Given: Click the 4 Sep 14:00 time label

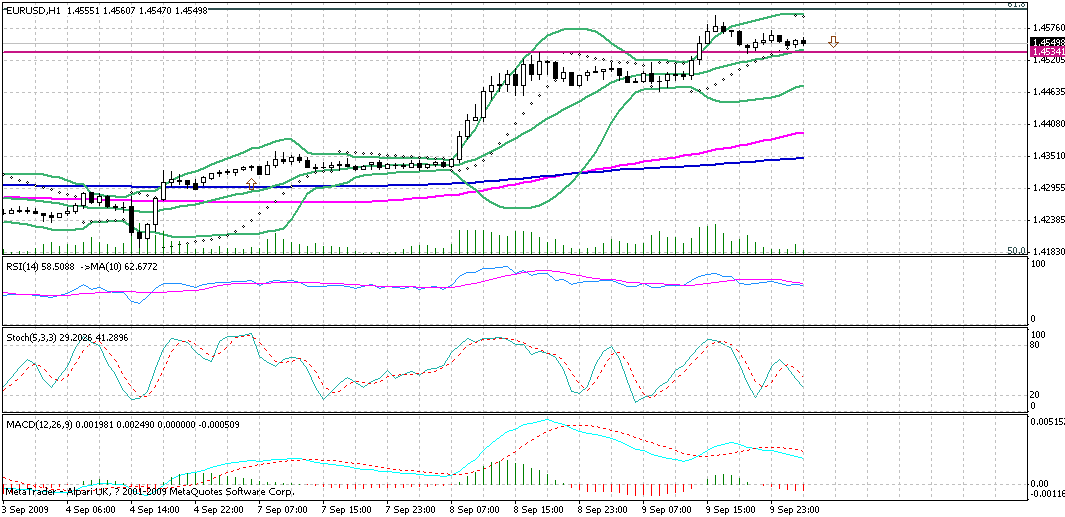Looking at the screenshot, I should click(x=156, y=509).
